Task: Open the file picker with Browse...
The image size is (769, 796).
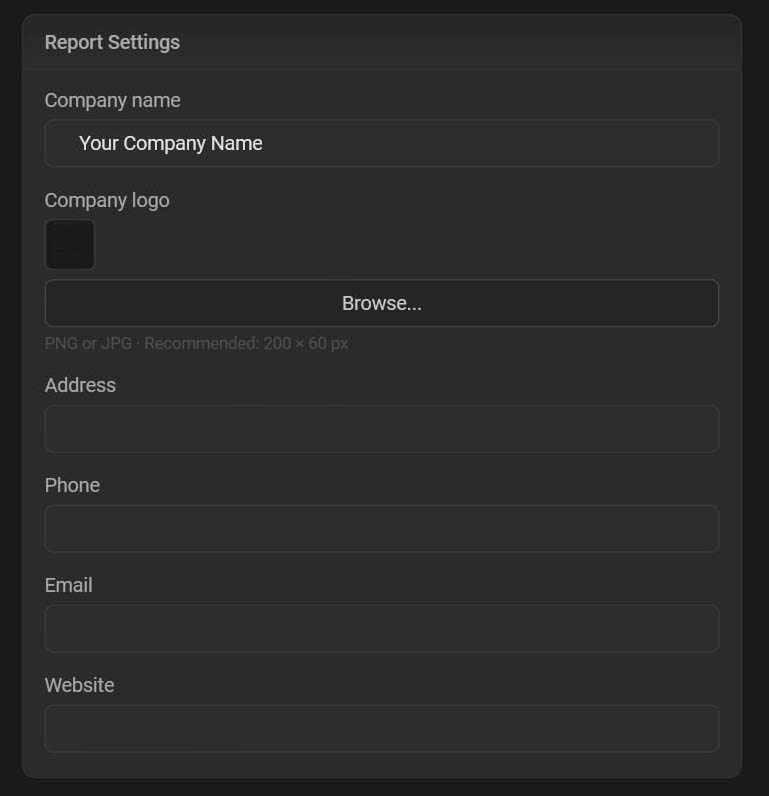Action: [x=382, y=303]
